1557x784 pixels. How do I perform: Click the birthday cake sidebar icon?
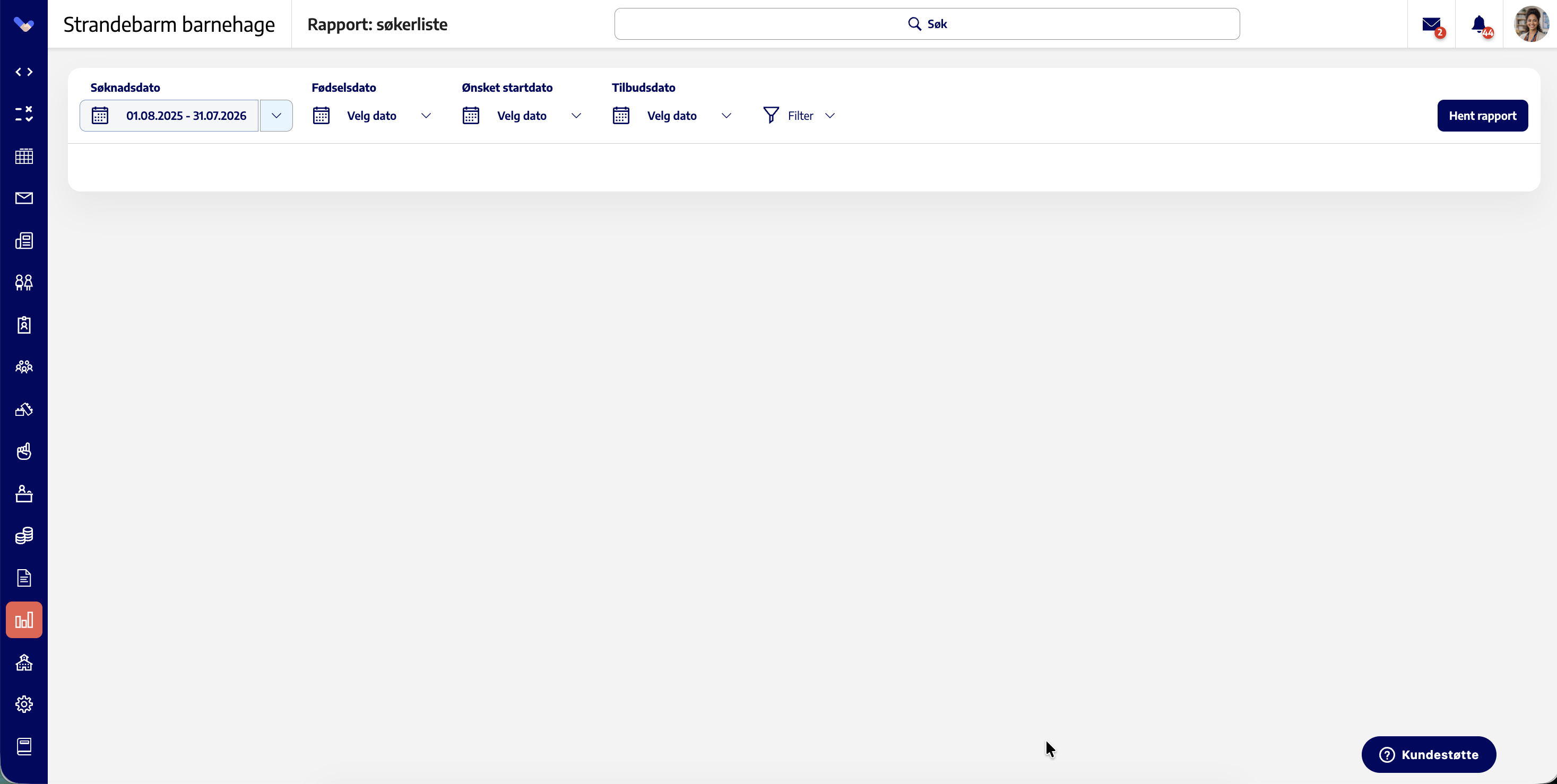click(23, 493)
